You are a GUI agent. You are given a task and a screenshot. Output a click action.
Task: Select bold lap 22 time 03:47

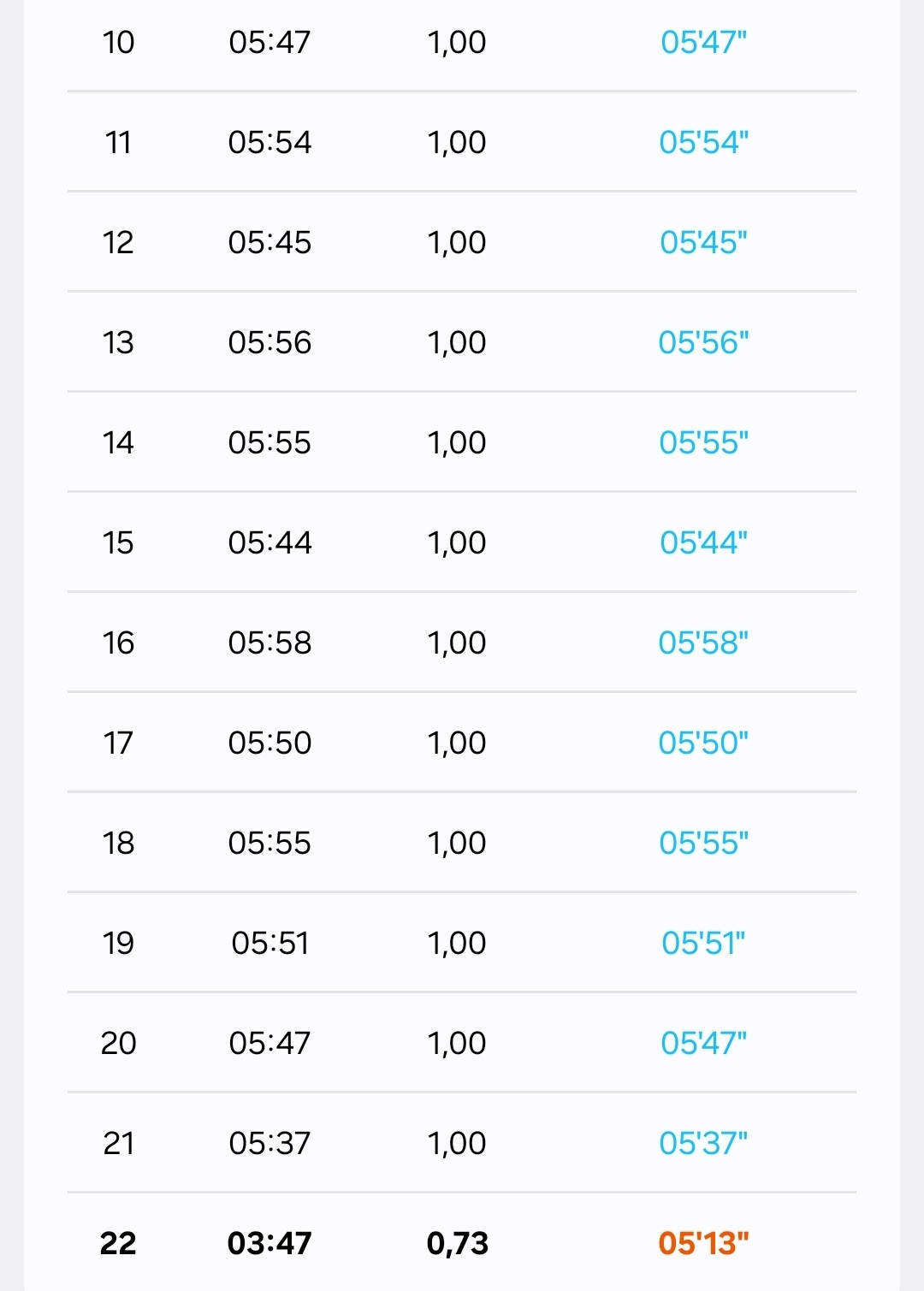[x=269, y=1243]
